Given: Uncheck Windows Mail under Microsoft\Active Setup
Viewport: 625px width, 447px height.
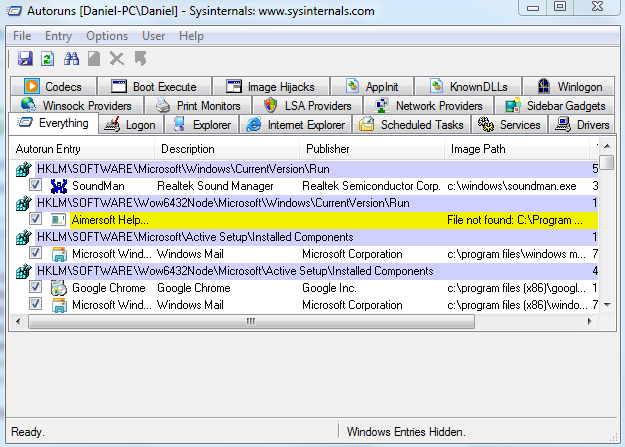Looking at the screenshot, I should pos(35,253).
